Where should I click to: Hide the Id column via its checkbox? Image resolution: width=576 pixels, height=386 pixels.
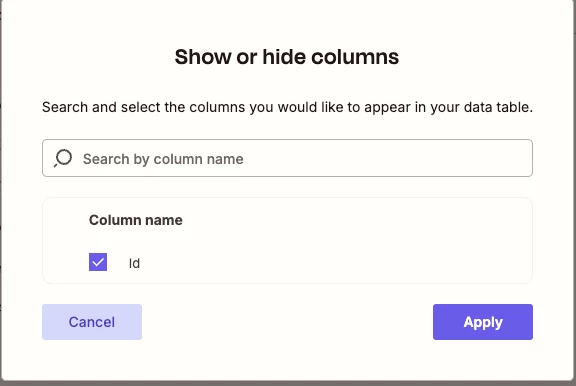pos(98,262)
